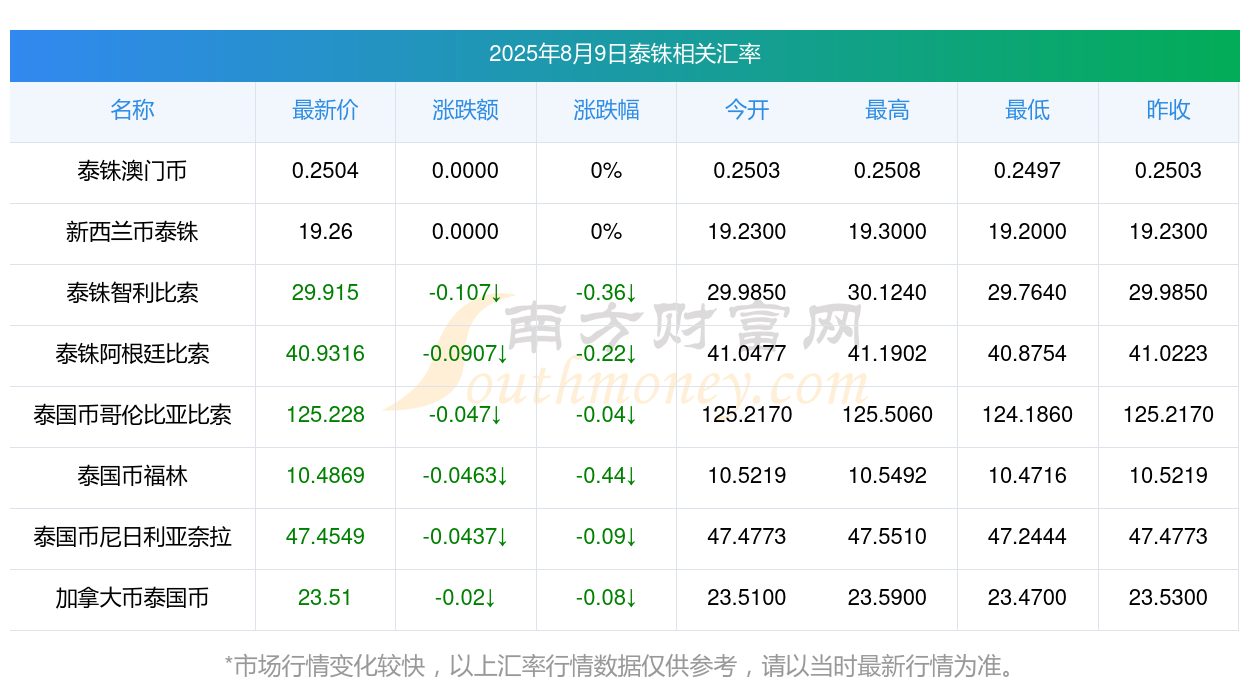Image resolution: width=1250 pixels, height=698 pixels.
Task: Click change percent -0.08↓
Action: click(x=606, y=598)
